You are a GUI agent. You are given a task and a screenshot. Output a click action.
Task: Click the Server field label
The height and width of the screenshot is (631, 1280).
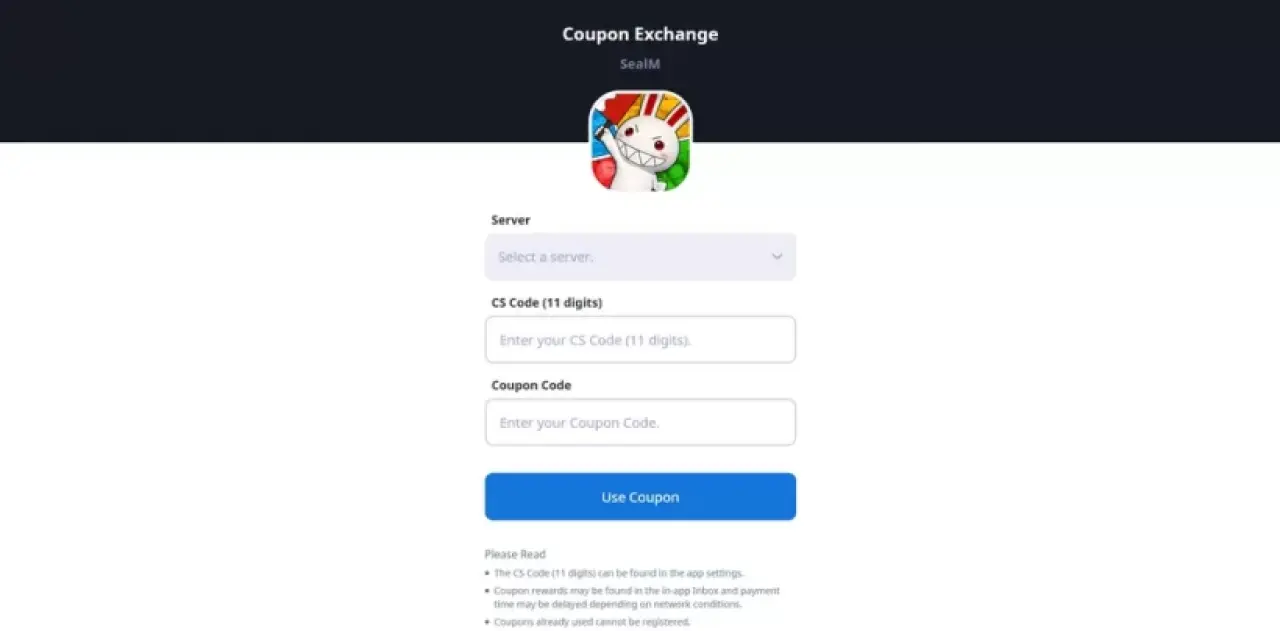tap(511, 220)
